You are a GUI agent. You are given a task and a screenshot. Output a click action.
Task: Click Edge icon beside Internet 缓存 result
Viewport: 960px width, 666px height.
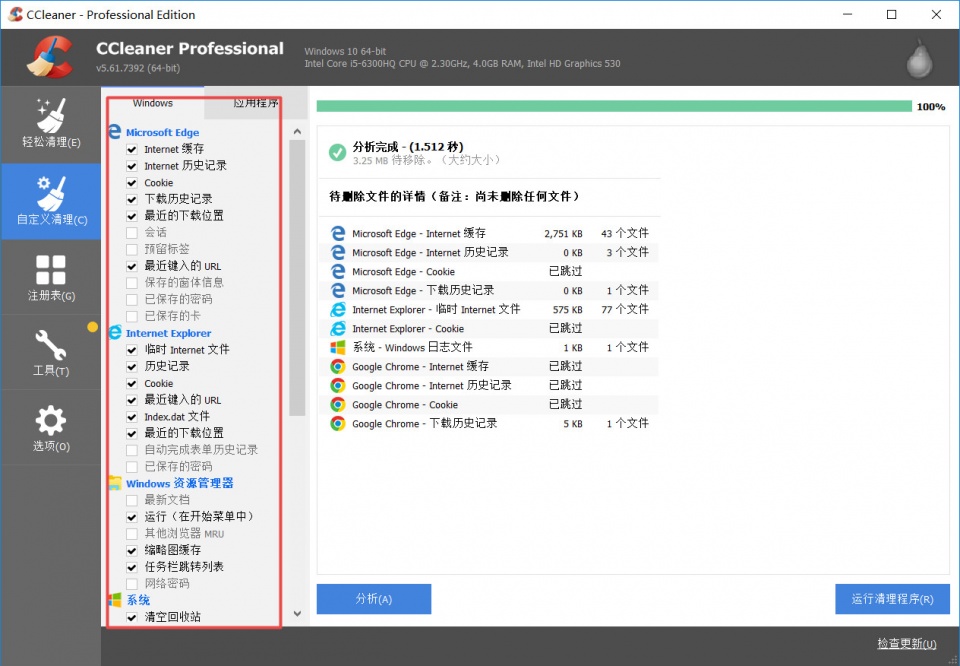coord(337,233)
